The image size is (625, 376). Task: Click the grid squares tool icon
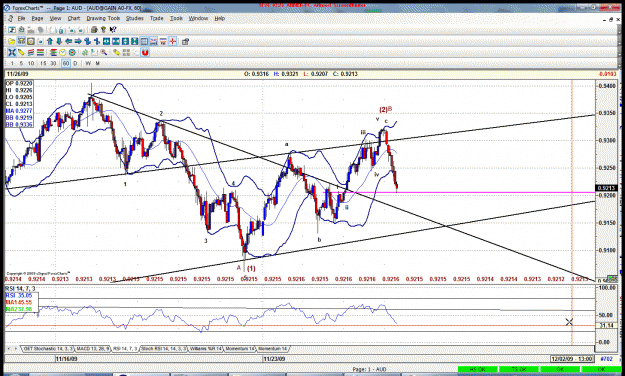(126, 52)
